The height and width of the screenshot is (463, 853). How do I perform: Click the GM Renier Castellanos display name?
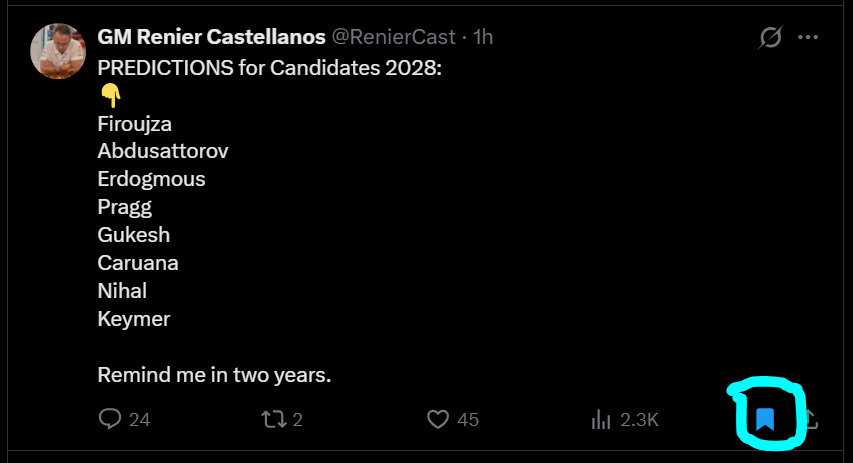point(212,37)
